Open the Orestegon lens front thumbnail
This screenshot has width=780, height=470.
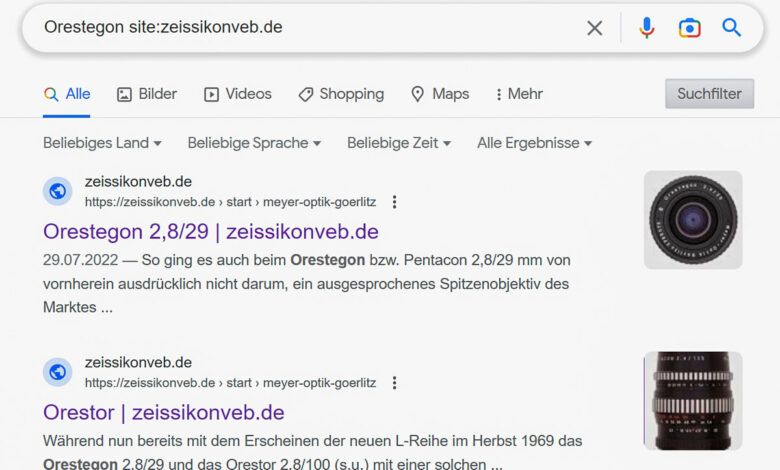tap(693, 220)
